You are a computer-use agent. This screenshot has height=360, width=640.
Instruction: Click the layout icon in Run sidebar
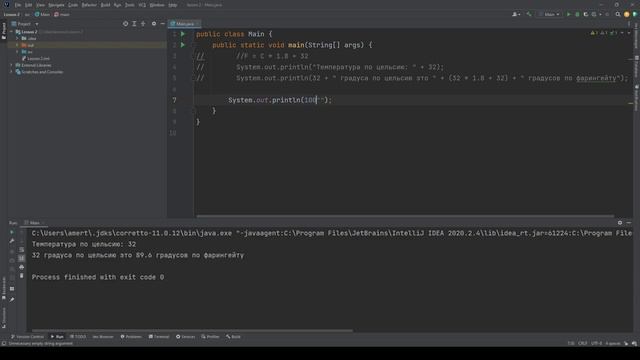[x=12, y=289]
